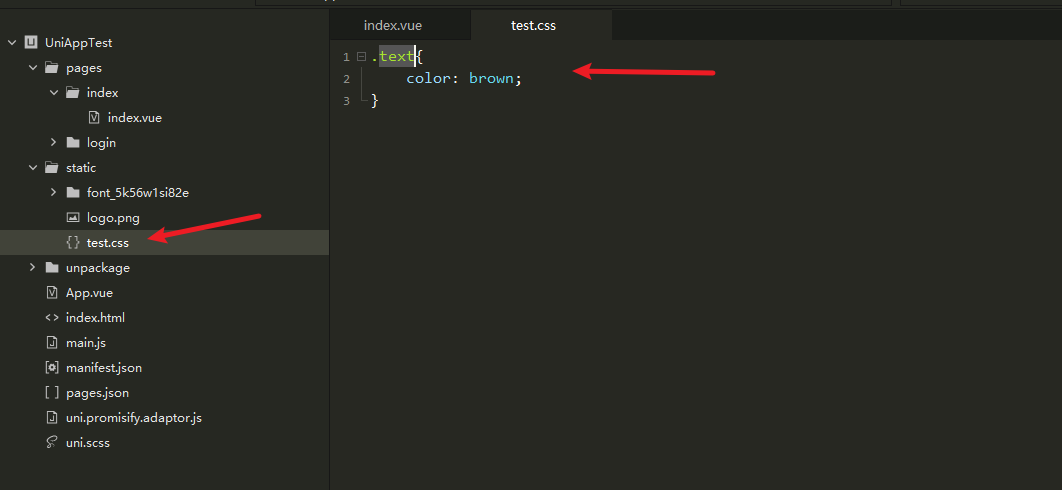The width and height of the screenshot is (1062, 490).
Task: Open main.js file
Action: (86, 342)
